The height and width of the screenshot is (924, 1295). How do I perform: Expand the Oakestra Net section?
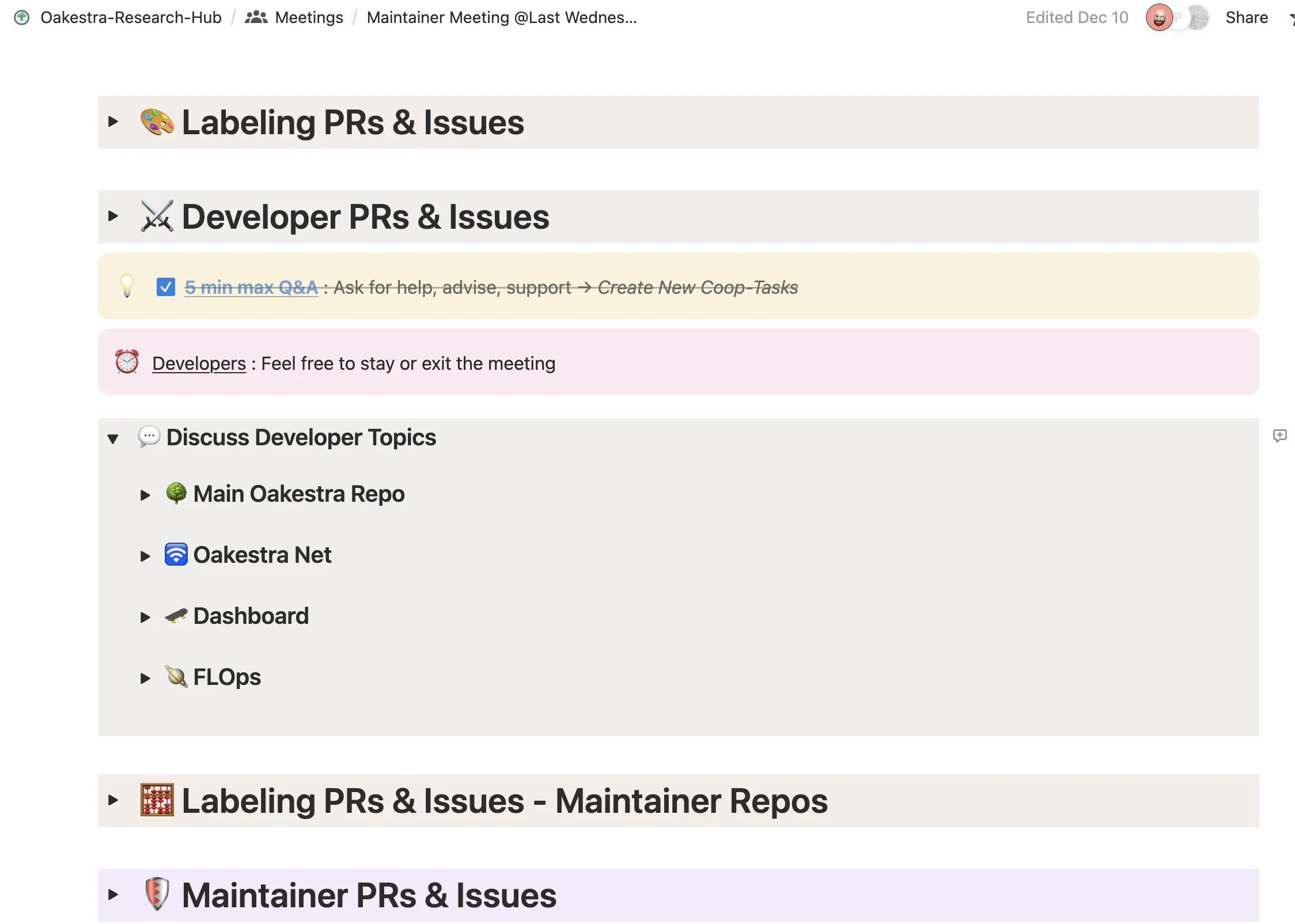tap(145, 556)
